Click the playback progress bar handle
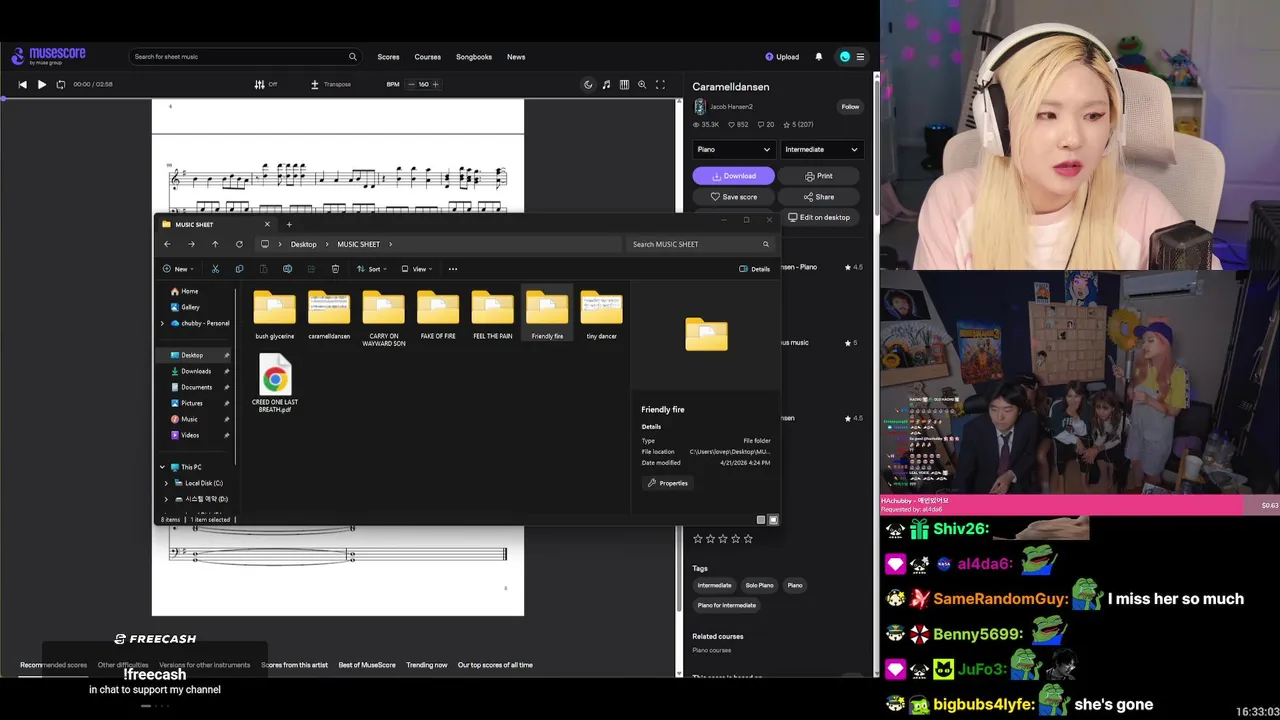 point(3,98)
